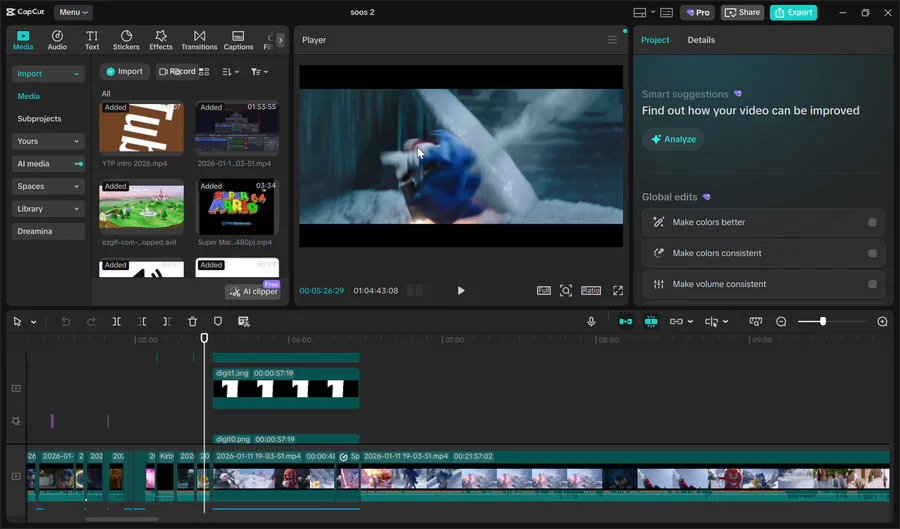Open preview axis dropdown arrow
This screenshot has height=529, width=900.
(726, 322)
